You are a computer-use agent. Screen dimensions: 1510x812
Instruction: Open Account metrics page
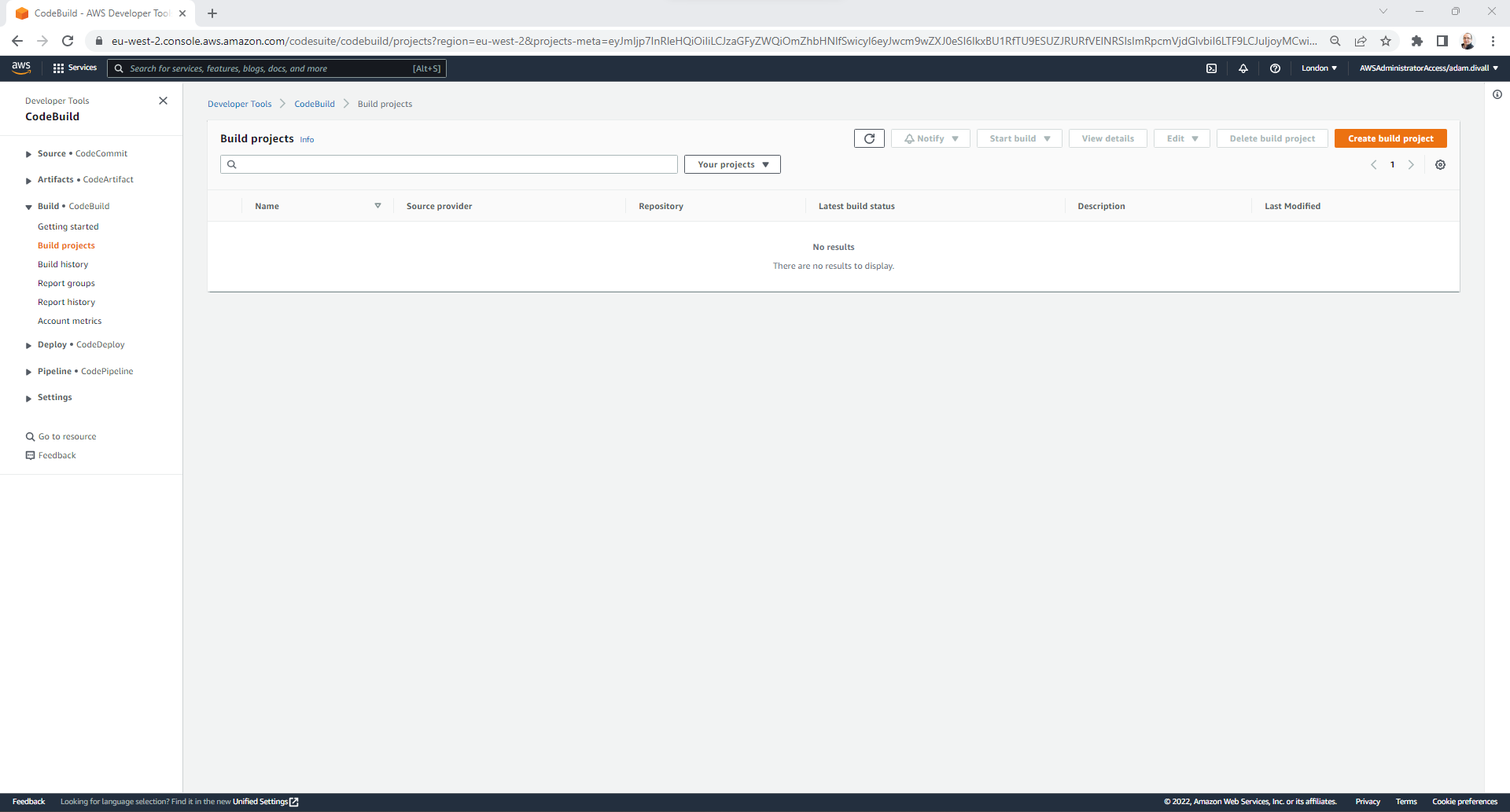[x=69, y=321]
